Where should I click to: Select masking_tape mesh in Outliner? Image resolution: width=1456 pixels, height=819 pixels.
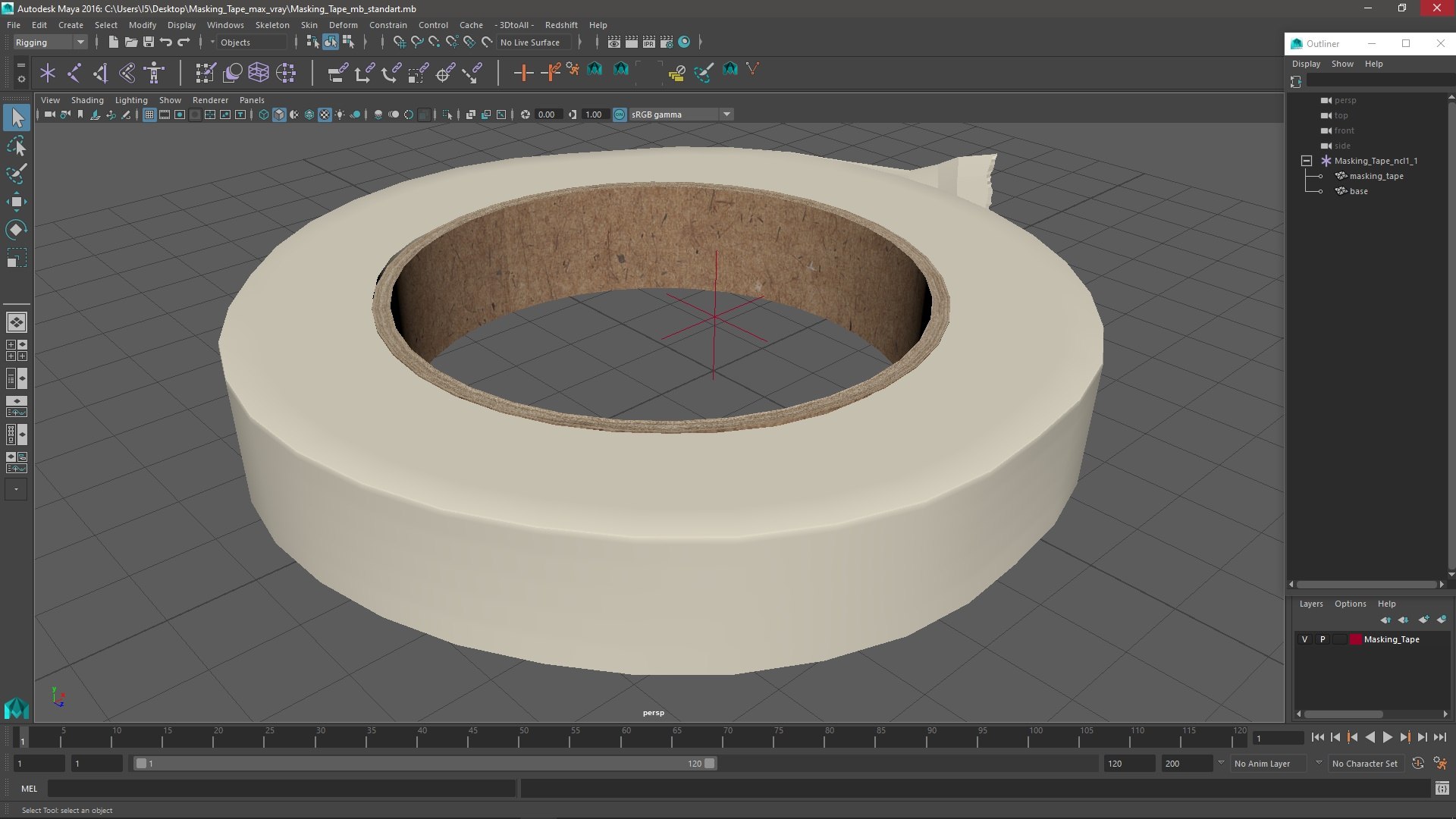1376,176
